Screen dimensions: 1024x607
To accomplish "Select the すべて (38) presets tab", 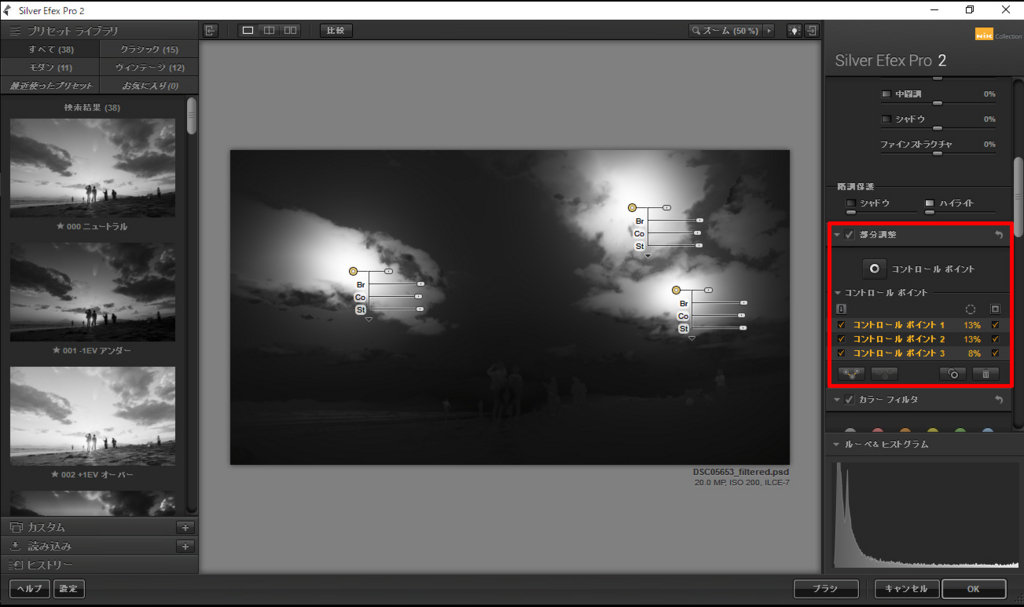I will [x=51, y=50].
